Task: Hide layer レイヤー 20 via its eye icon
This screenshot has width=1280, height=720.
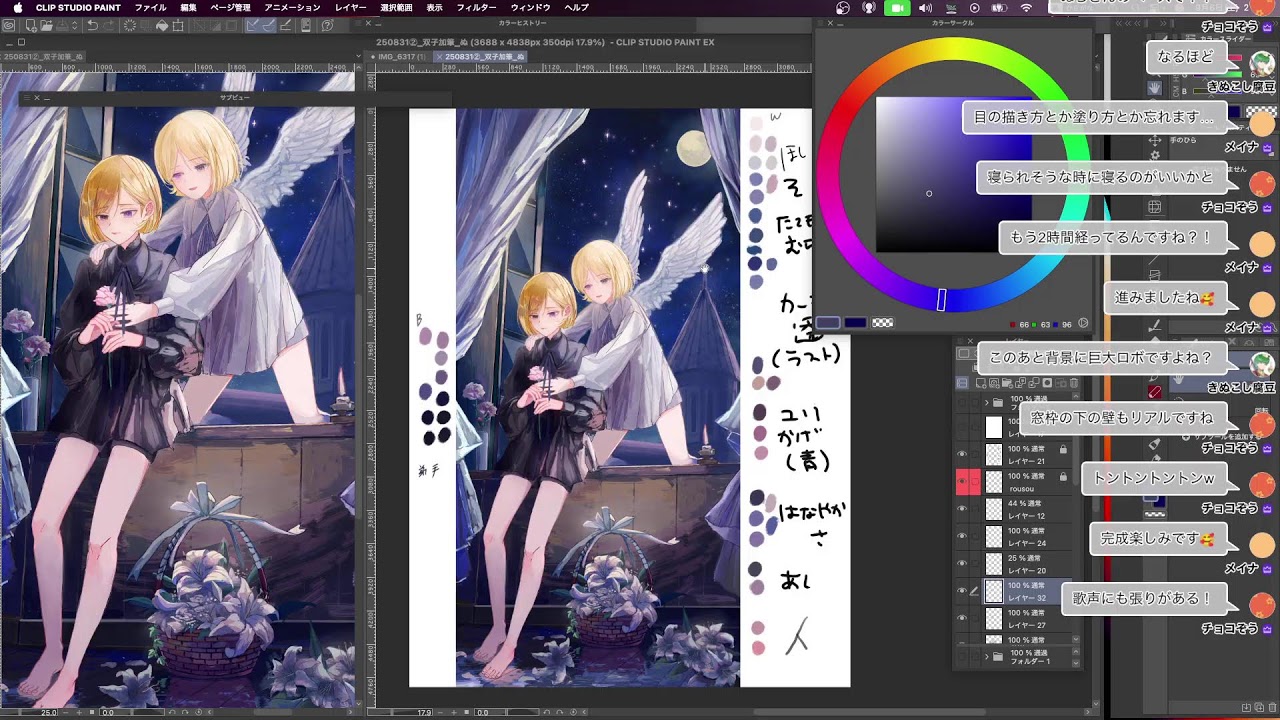Action: coord(962,563)
